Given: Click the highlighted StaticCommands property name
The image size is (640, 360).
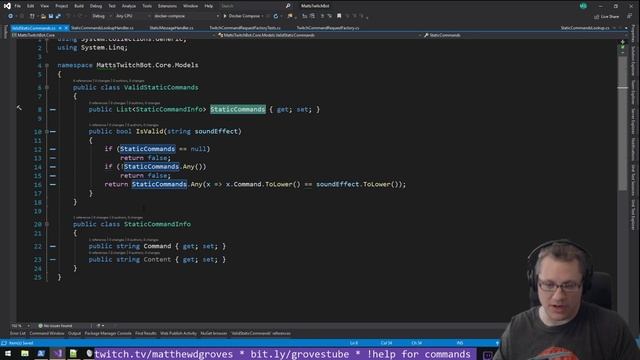Looking at the screenshot, I should pos(238,109).
